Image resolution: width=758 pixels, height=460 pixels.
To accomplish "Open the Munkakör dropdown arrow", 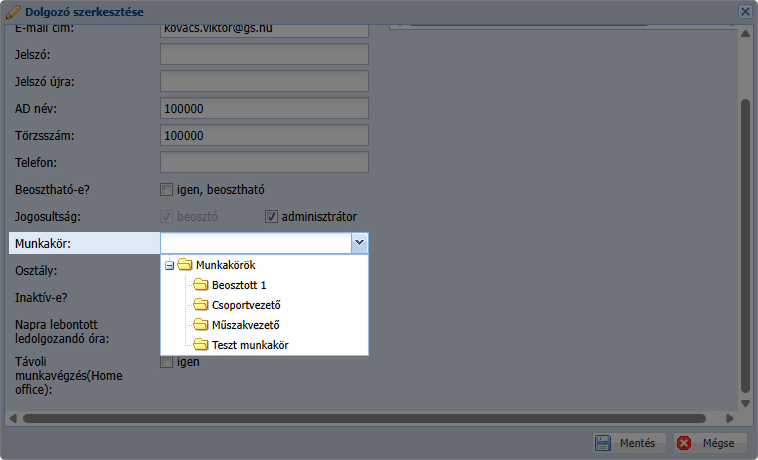I will pos(359,243).
